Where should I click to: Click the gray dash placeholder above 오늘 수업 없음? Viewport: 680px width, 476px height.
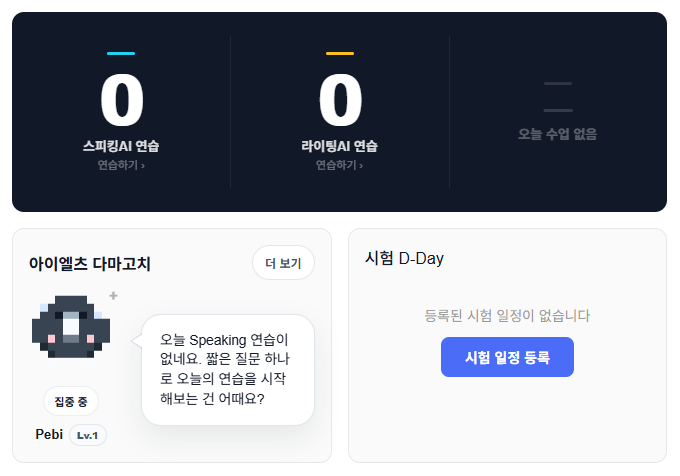click(558, 96)
